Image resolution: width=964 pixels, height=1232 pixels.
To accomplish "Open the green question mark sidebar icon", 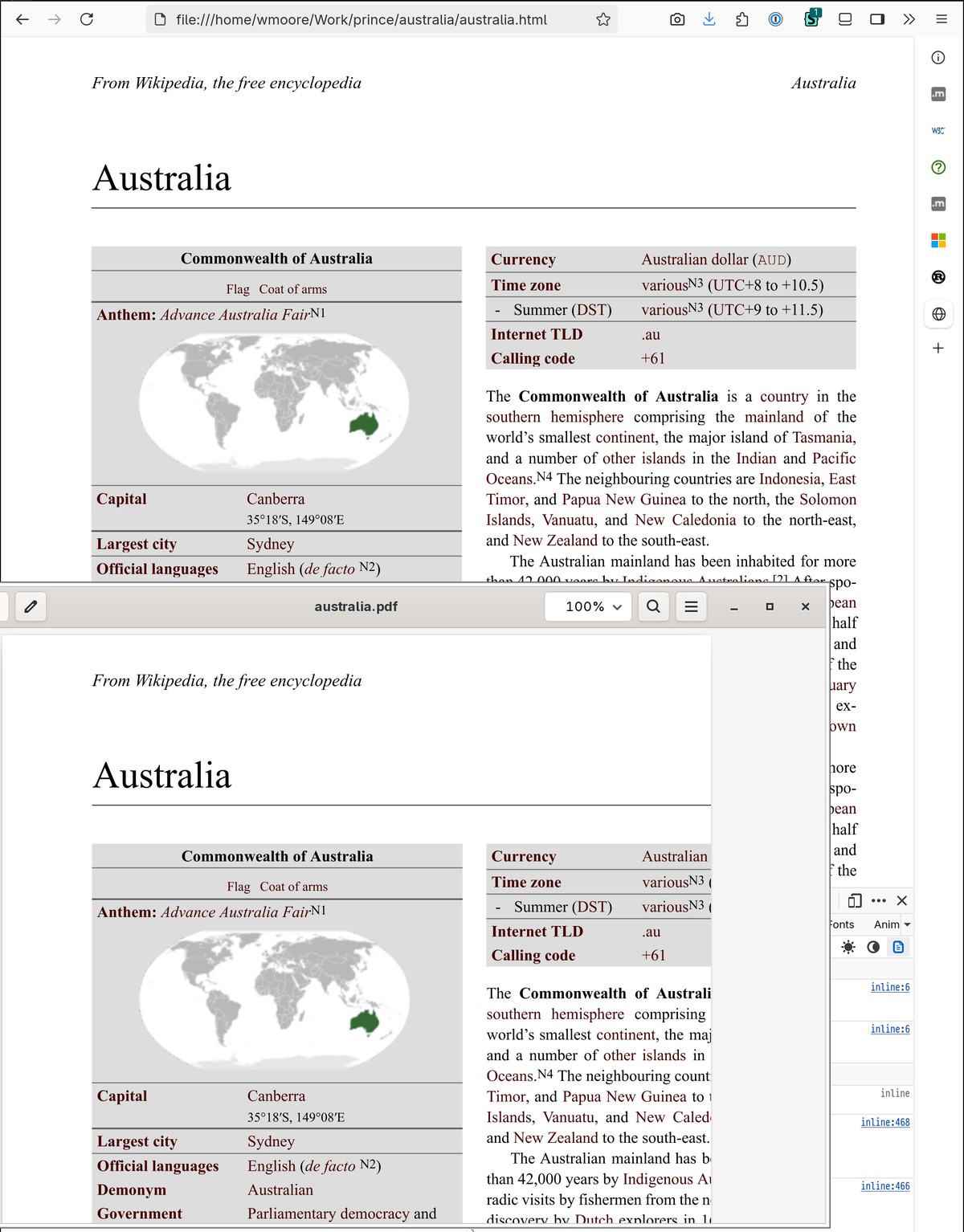I will (938, 167).
